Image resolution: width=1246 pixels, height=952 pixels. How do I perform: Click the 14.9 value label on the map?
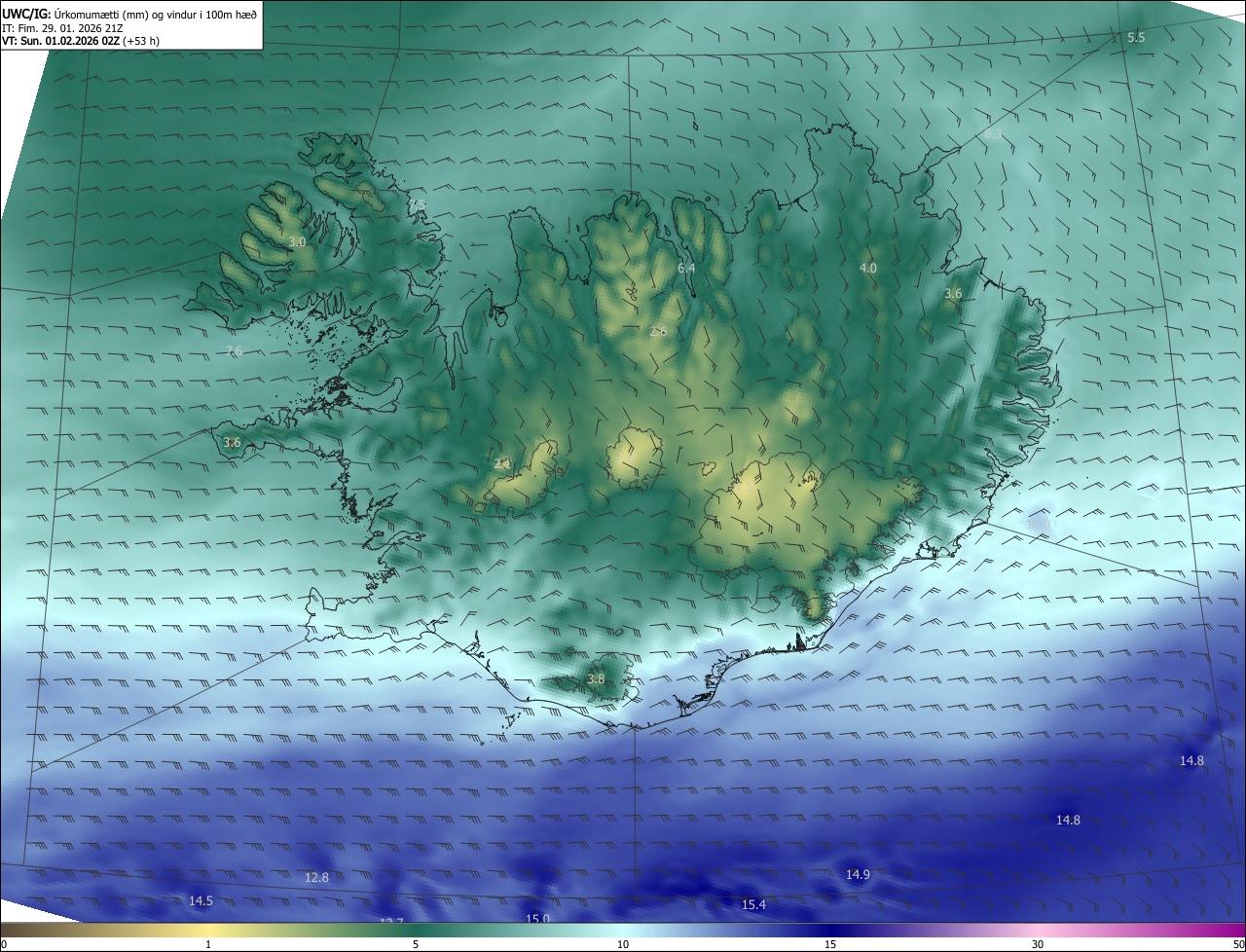858,875
